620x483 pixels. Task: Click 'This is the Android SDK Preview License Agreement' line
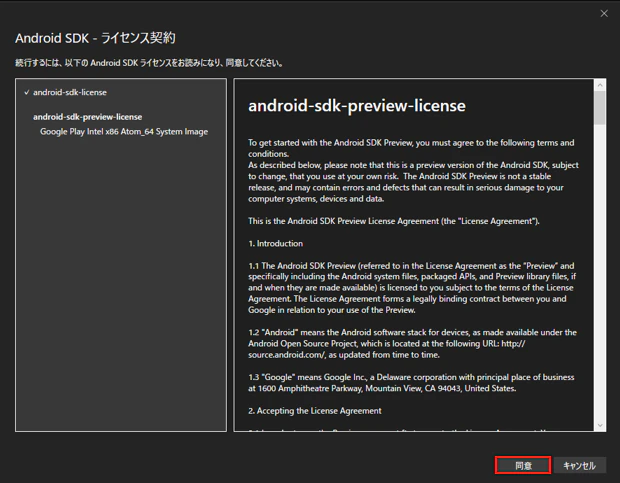[x=394, y=221]
